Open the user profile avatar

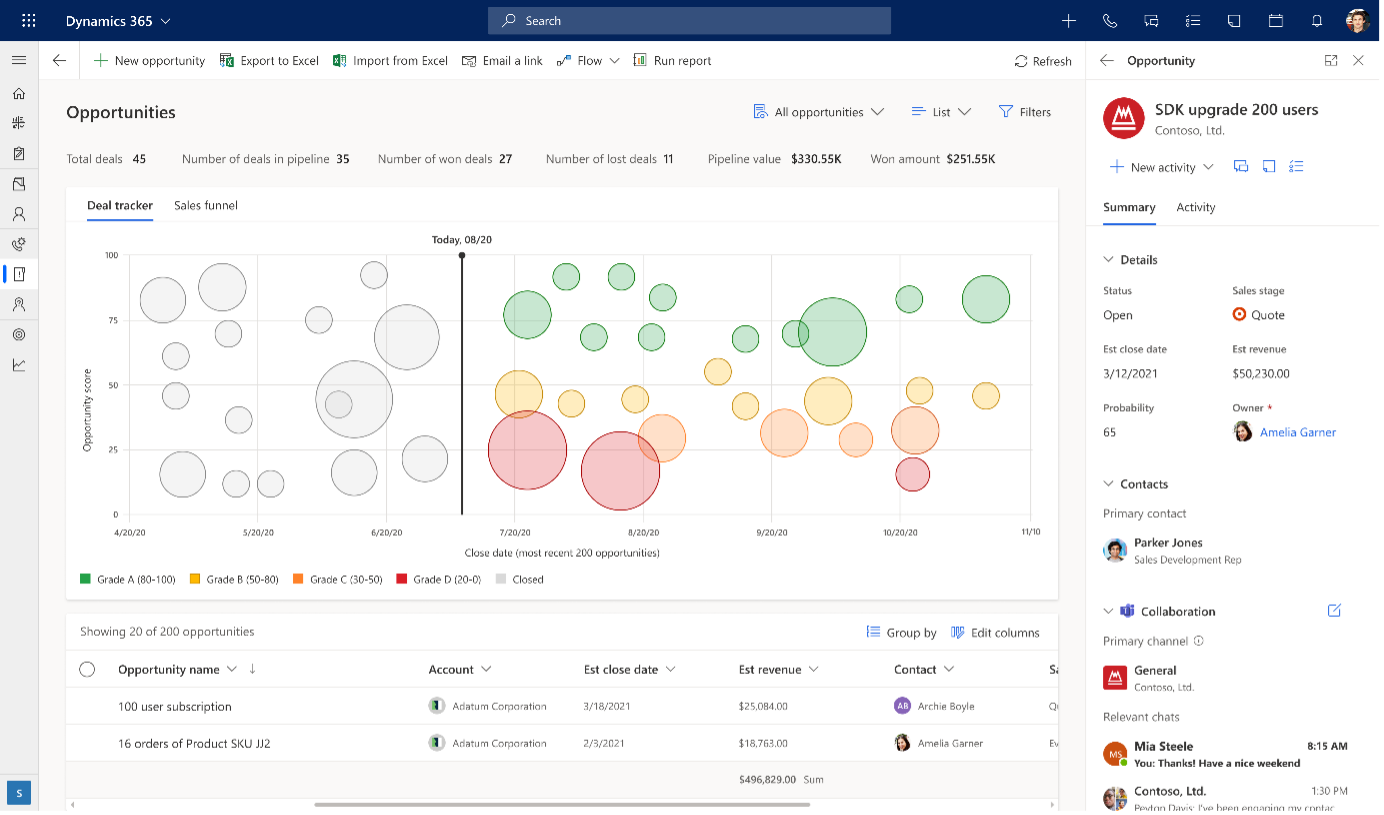click(x=1357, y=20)
